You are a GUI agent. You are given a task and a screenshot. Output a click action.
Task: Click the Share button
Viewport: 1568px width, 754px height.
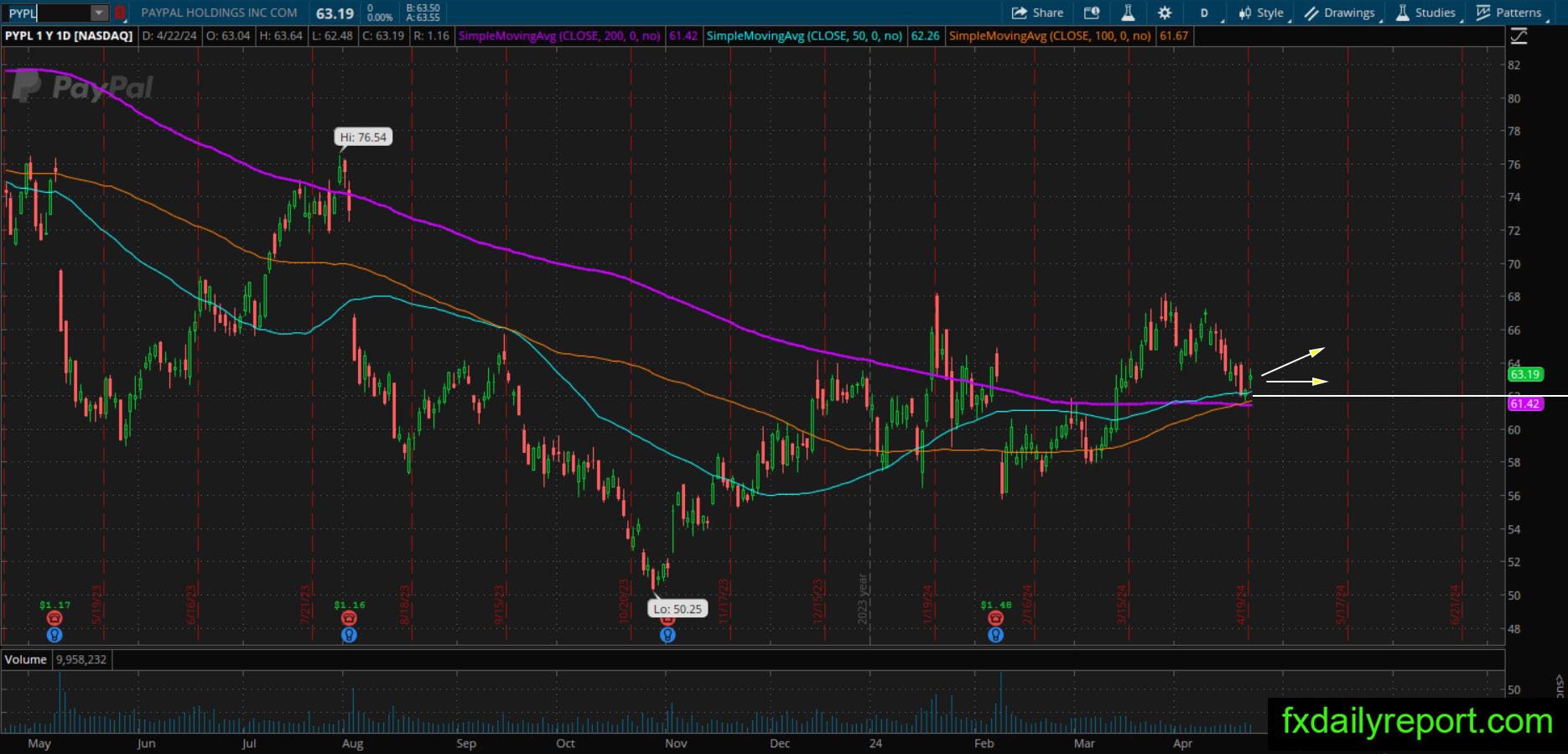coord(1038,13)
